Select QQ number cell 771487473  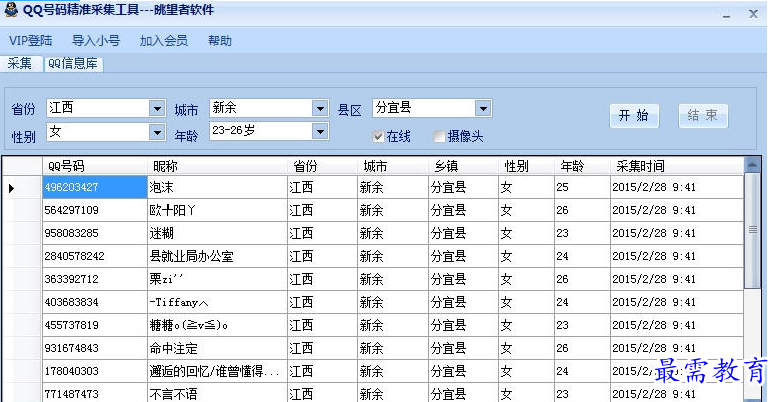point(95,394)
